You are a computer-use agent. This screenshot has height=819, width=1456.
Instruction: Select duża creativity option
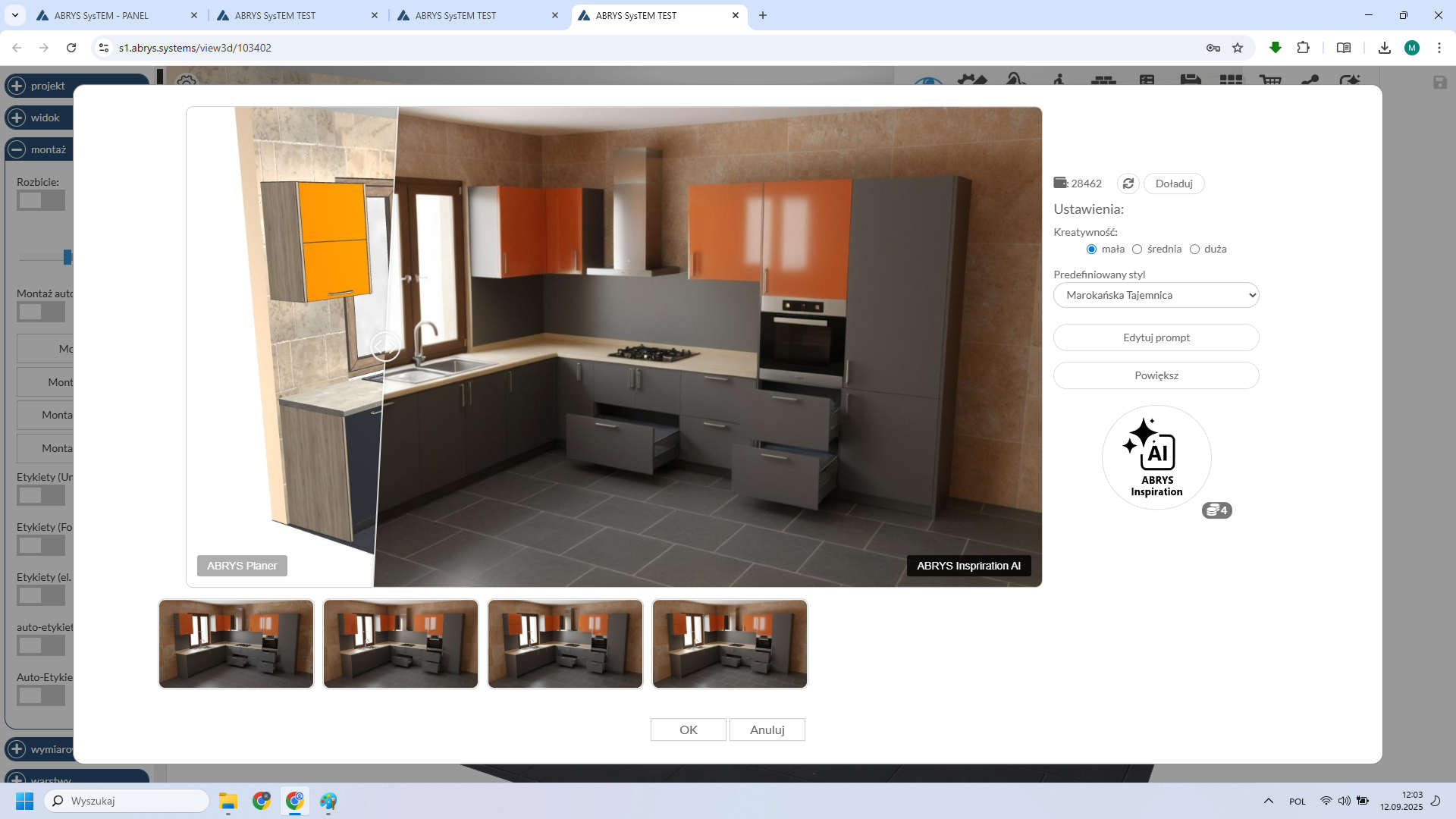click(1194, 249)
